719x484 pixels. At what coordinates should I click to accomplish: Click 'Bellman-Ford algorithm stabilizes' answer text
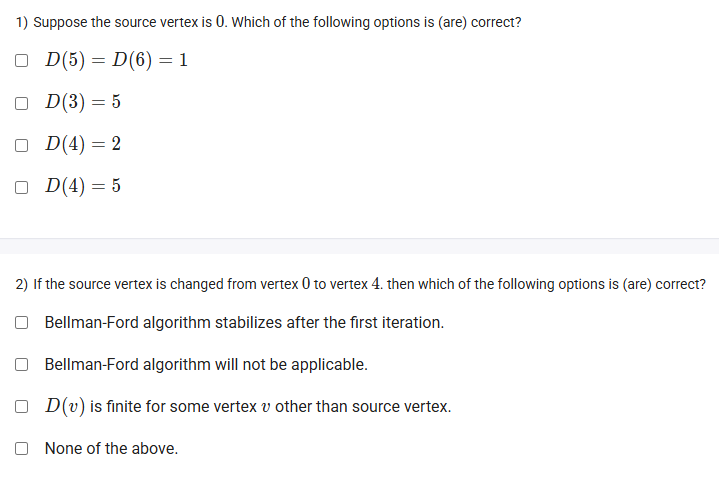(244, 323)
